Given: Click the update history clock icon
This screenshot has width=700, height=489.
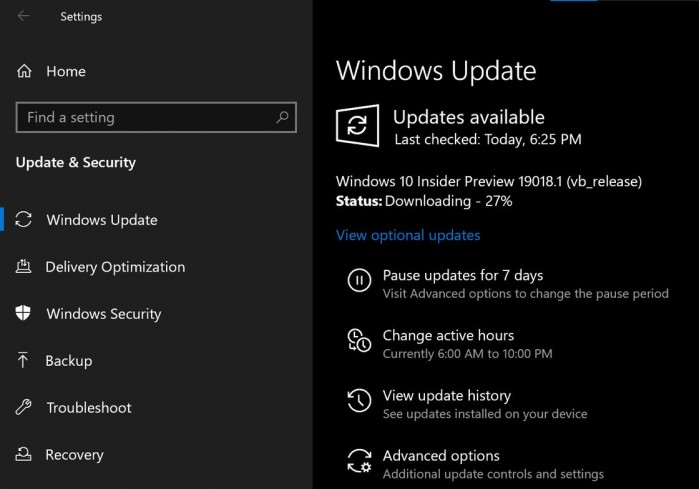Looking at the screenshot, I should (x=359, y=400).
